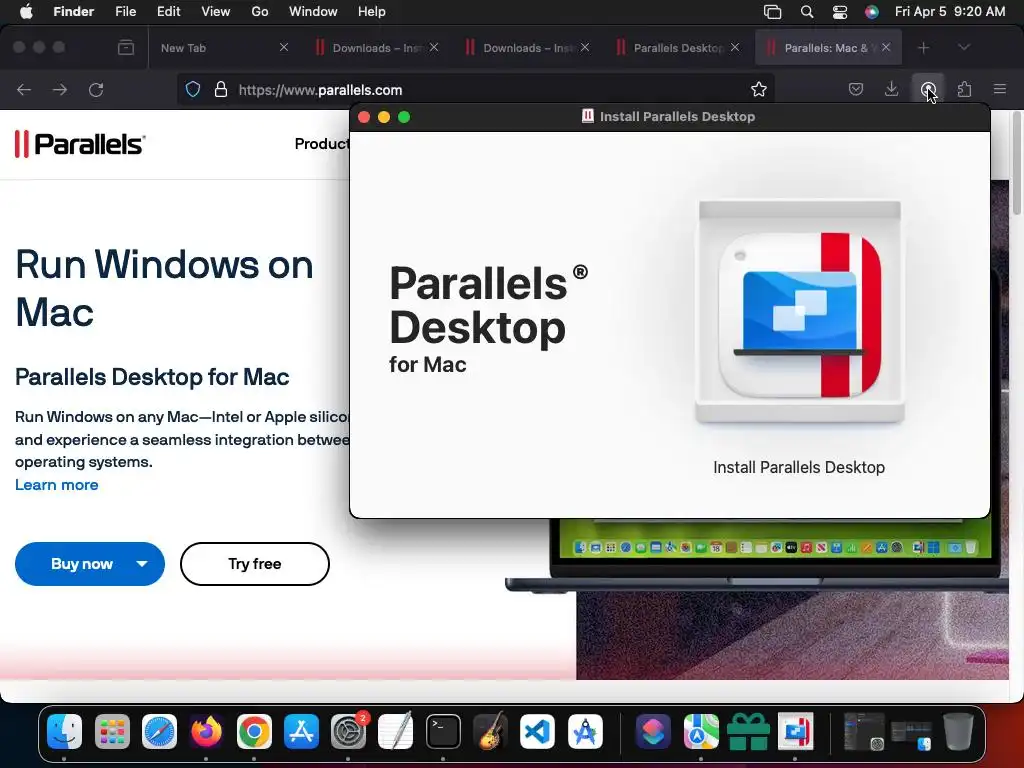Viewport: 1024px width, 768px height.
Task: Open Control Center in the menu bar
Action: (x=840, y=12)
